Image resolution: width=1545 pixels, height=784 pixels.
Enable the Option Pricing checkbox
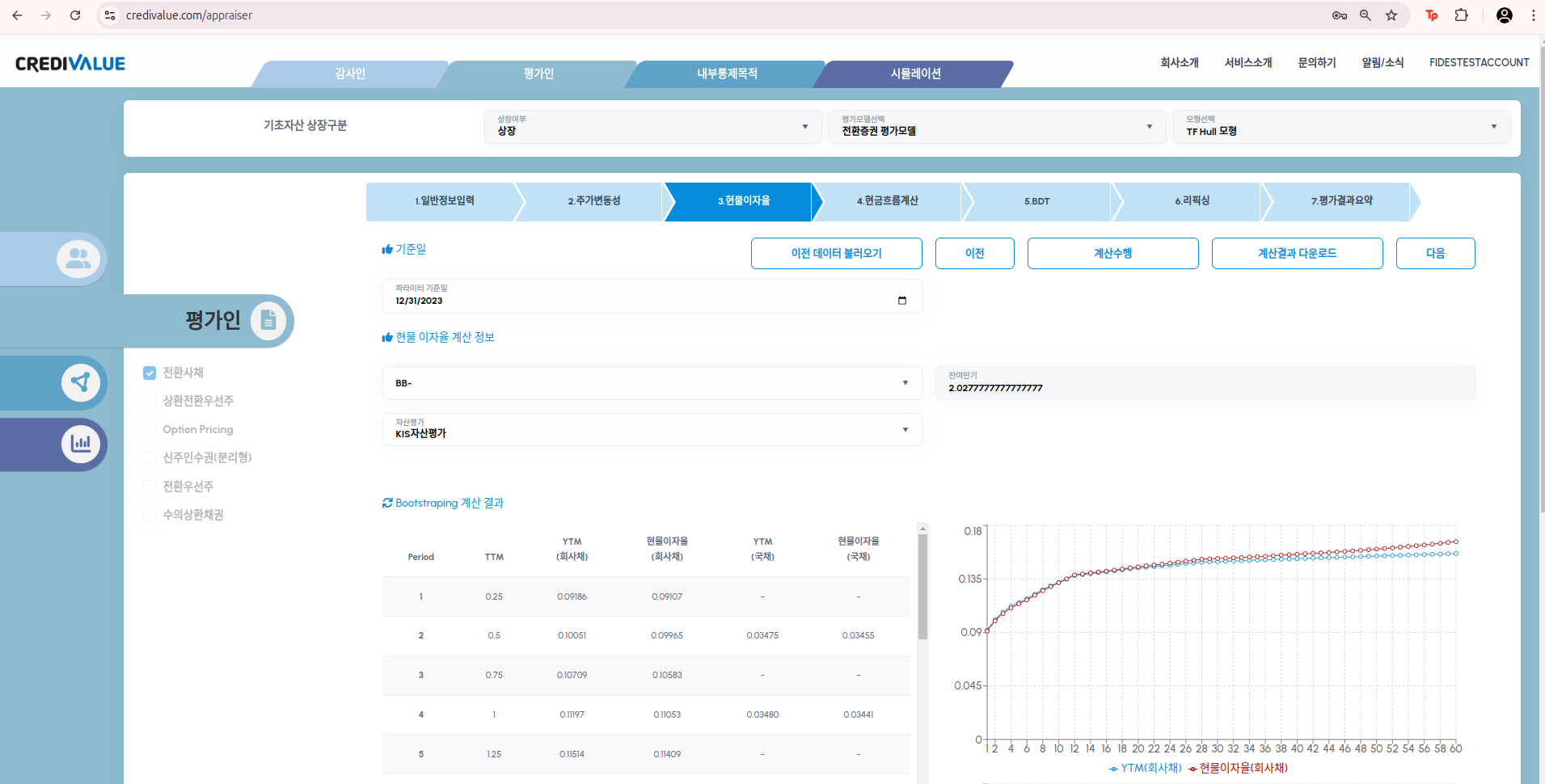pos(150,429)
